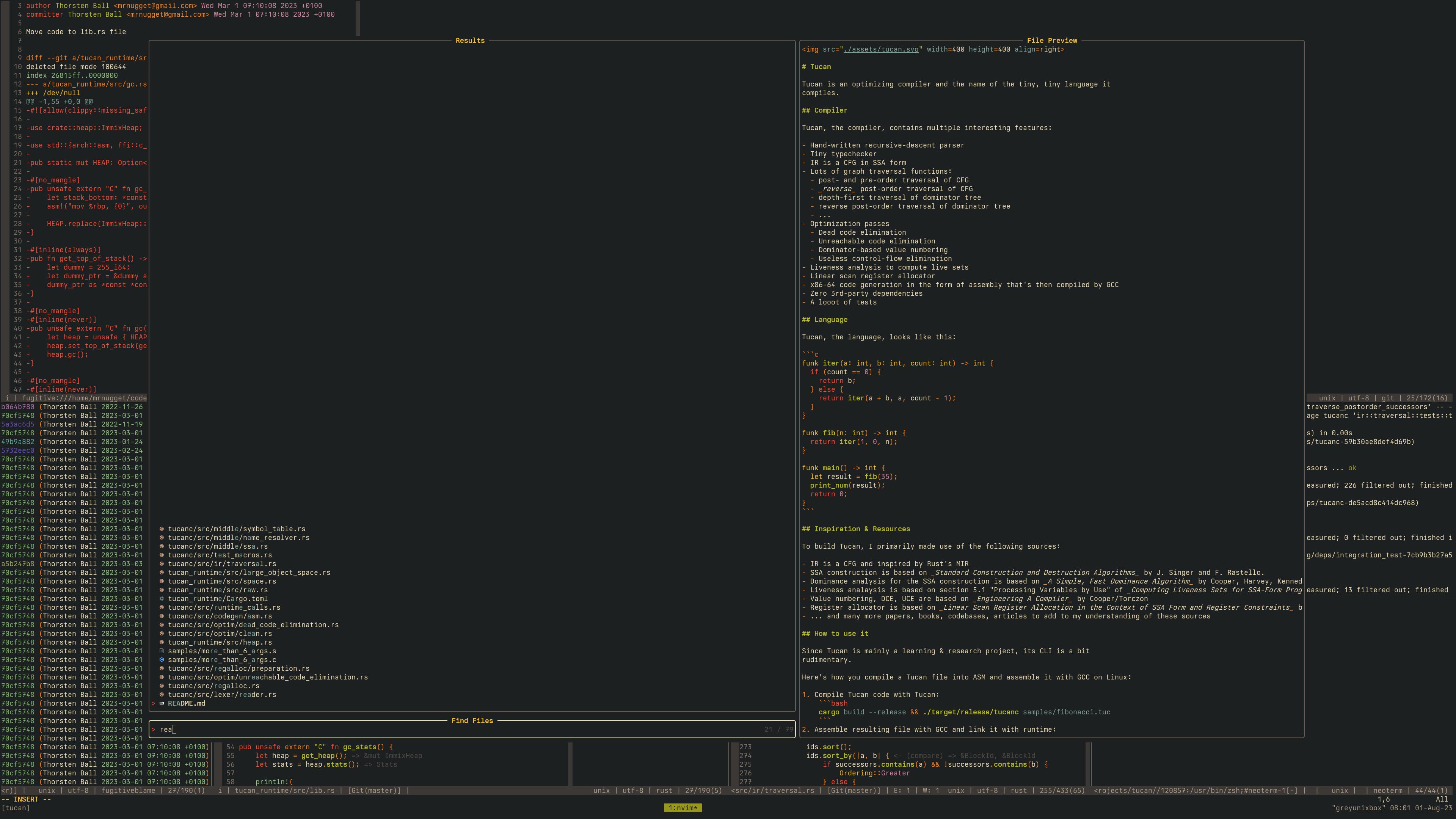Click the icon next to codegen/asm.rs
This screenshot has width=1456, height=819.
pyautogui.click(x=162, y=616)
